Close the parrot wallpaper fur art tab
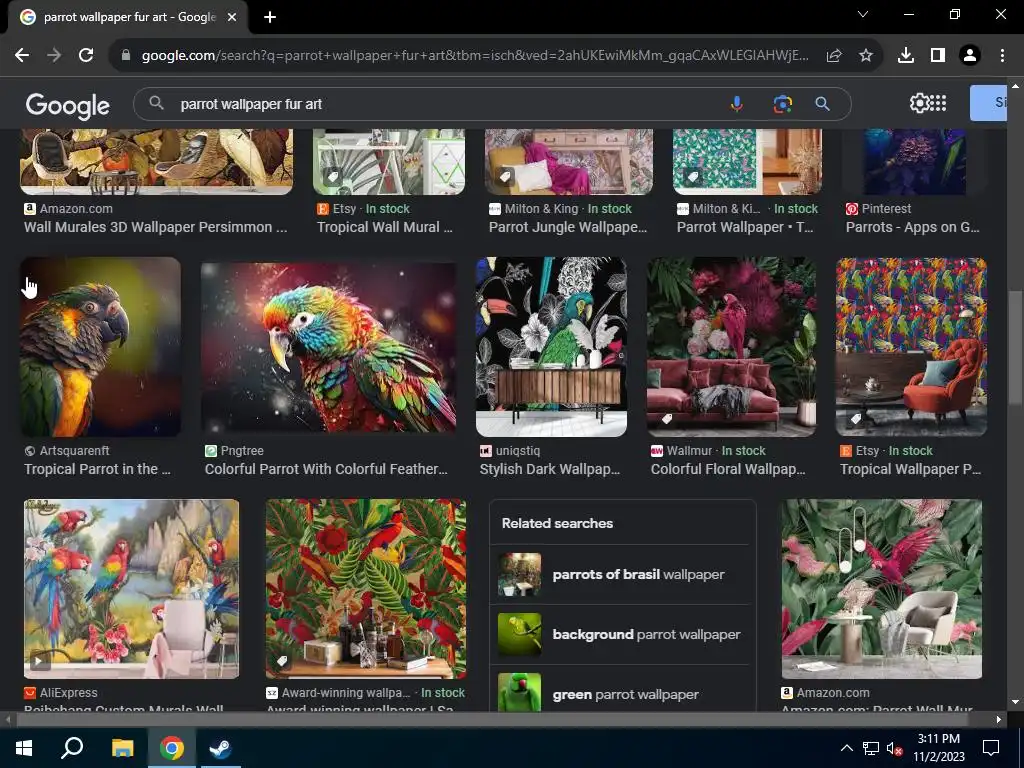1024x768 pixels. tap(232, 18)
